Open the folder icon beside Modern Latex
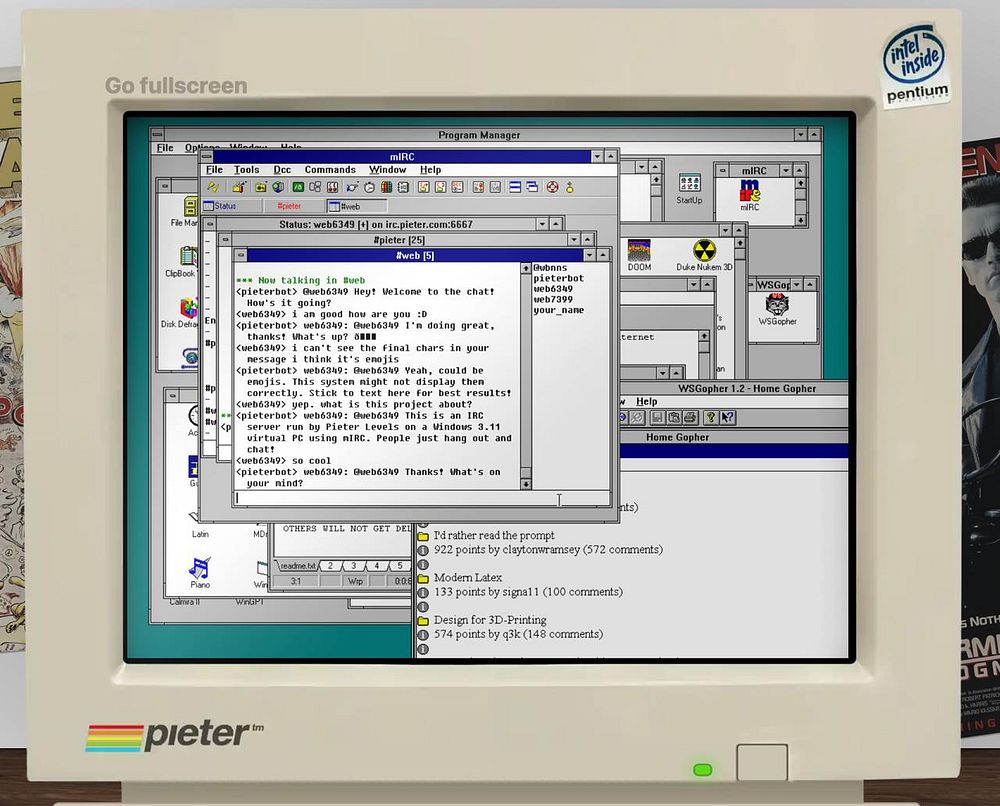This screenshot has width=1000, height=806. coord(422,578)
